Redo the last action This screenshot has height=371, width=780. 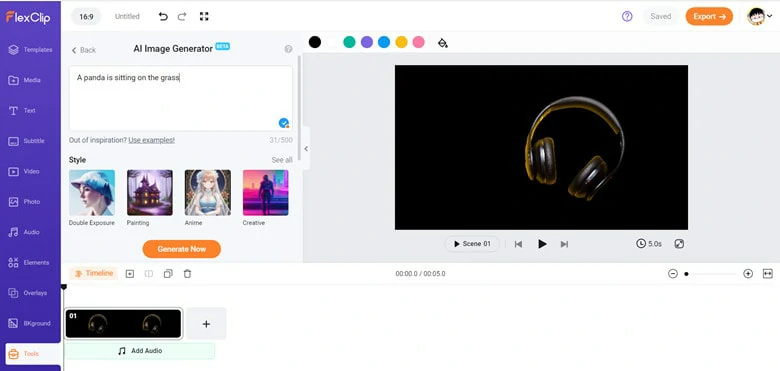pyautogui.click(x=182, y=16)
